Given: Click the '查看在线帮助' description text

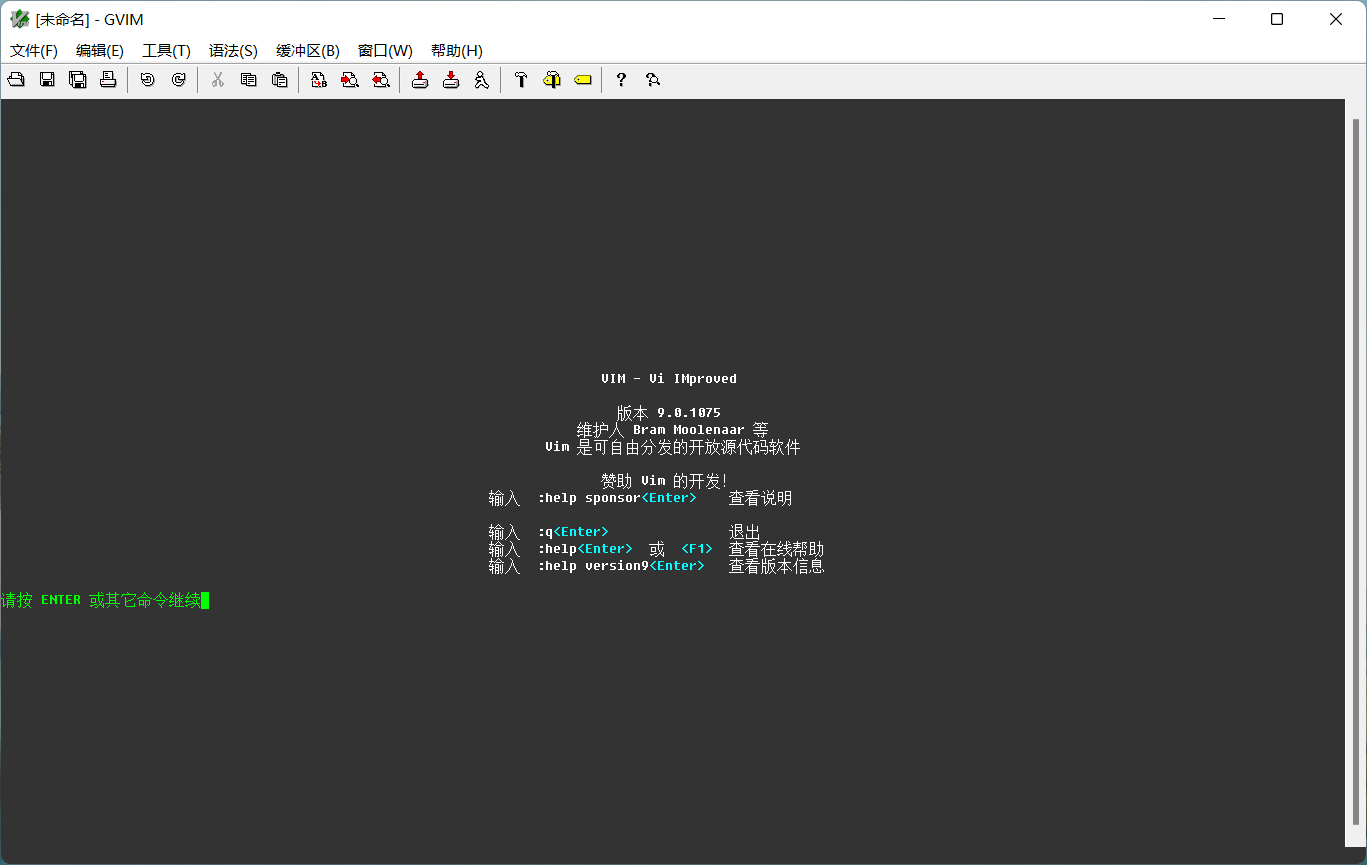Looking at the screenshot, I should click(777, 549).
